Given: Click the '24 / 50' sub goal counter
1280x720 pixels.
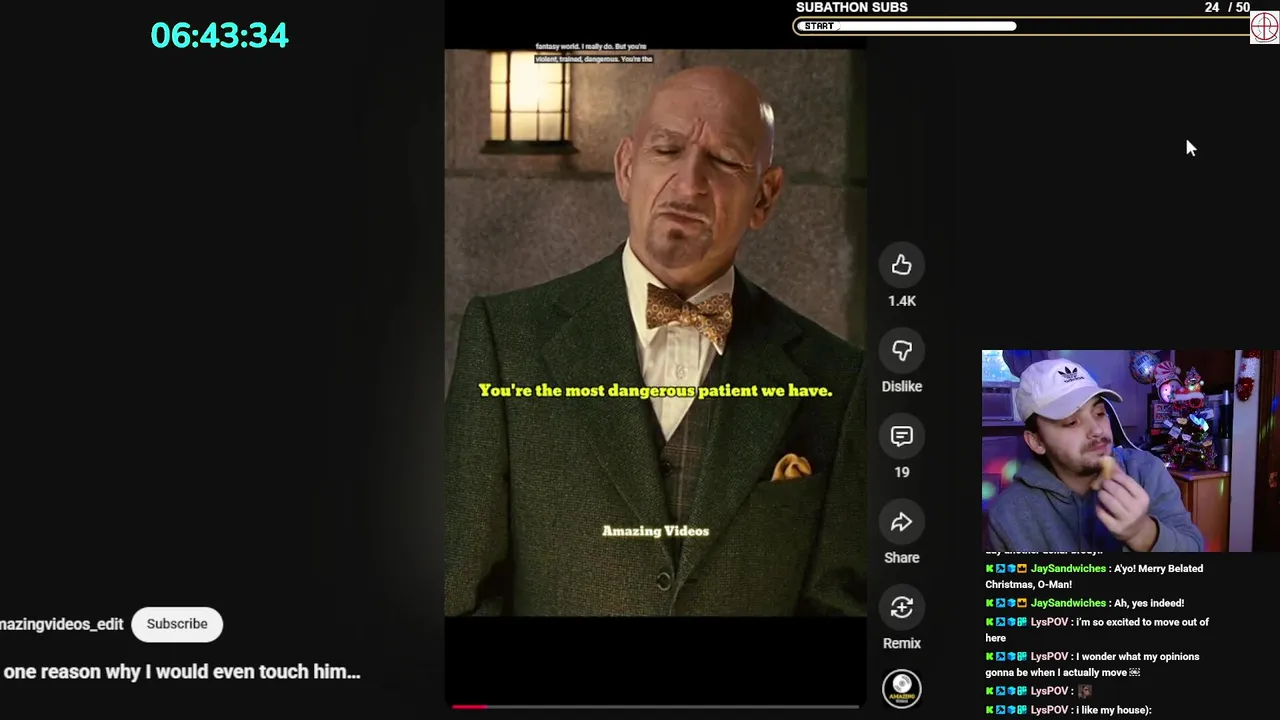Looking at the screenshot, I should [1227, 7].
